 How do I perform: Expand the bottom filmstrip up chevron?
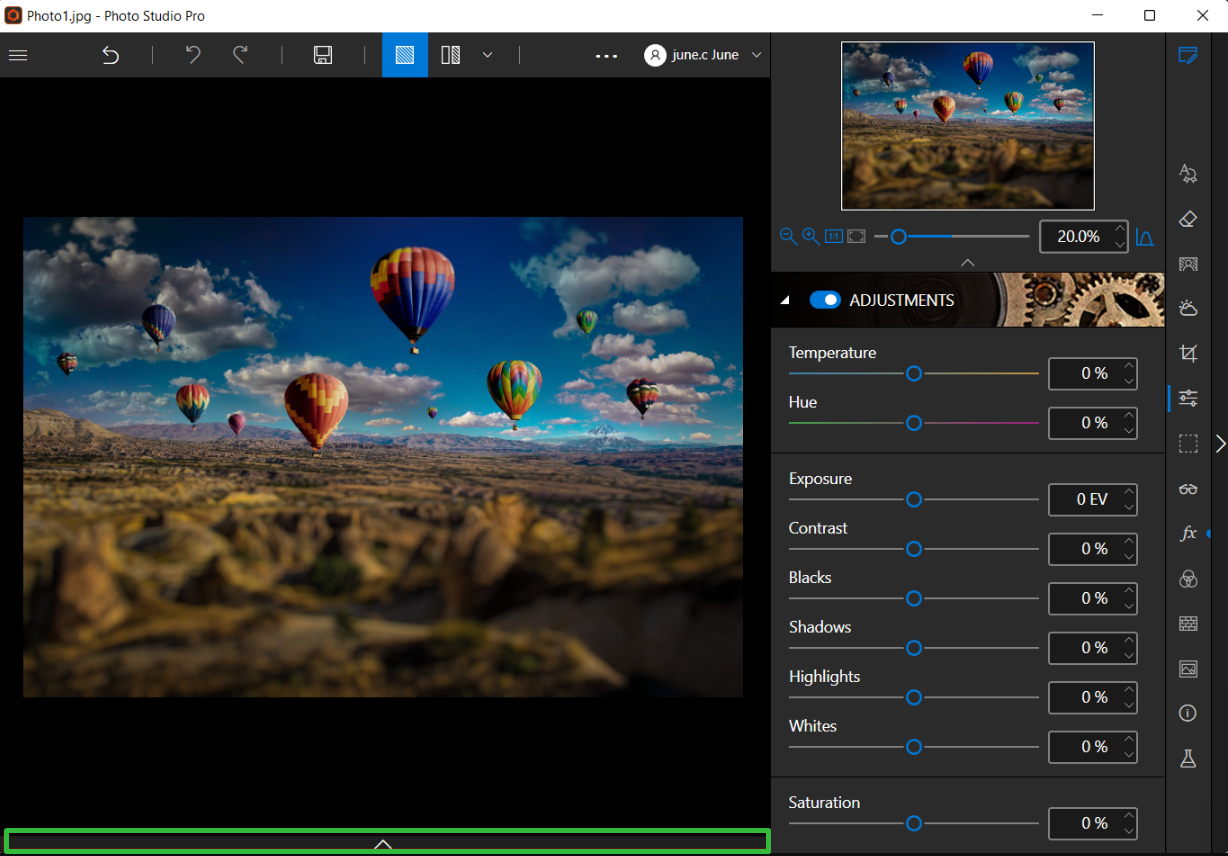383,844
